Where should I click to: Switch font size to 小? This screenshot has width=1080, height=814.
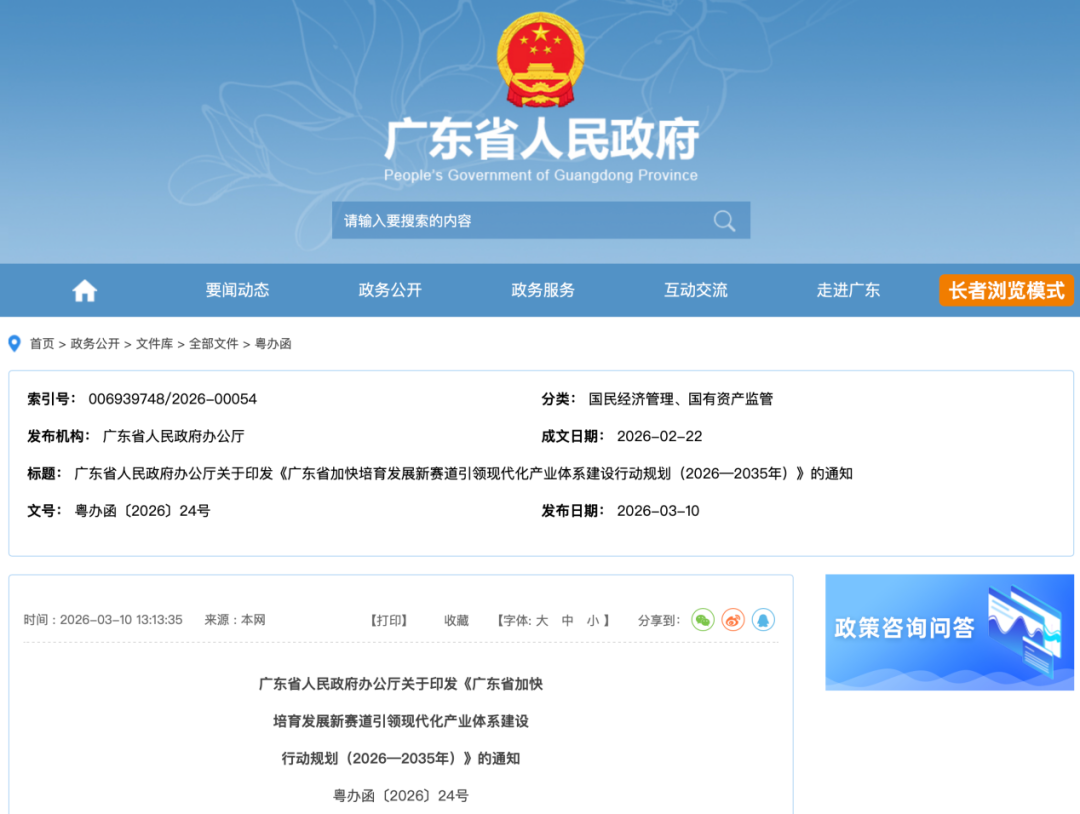pyautogui.click(x=594, y=620)
